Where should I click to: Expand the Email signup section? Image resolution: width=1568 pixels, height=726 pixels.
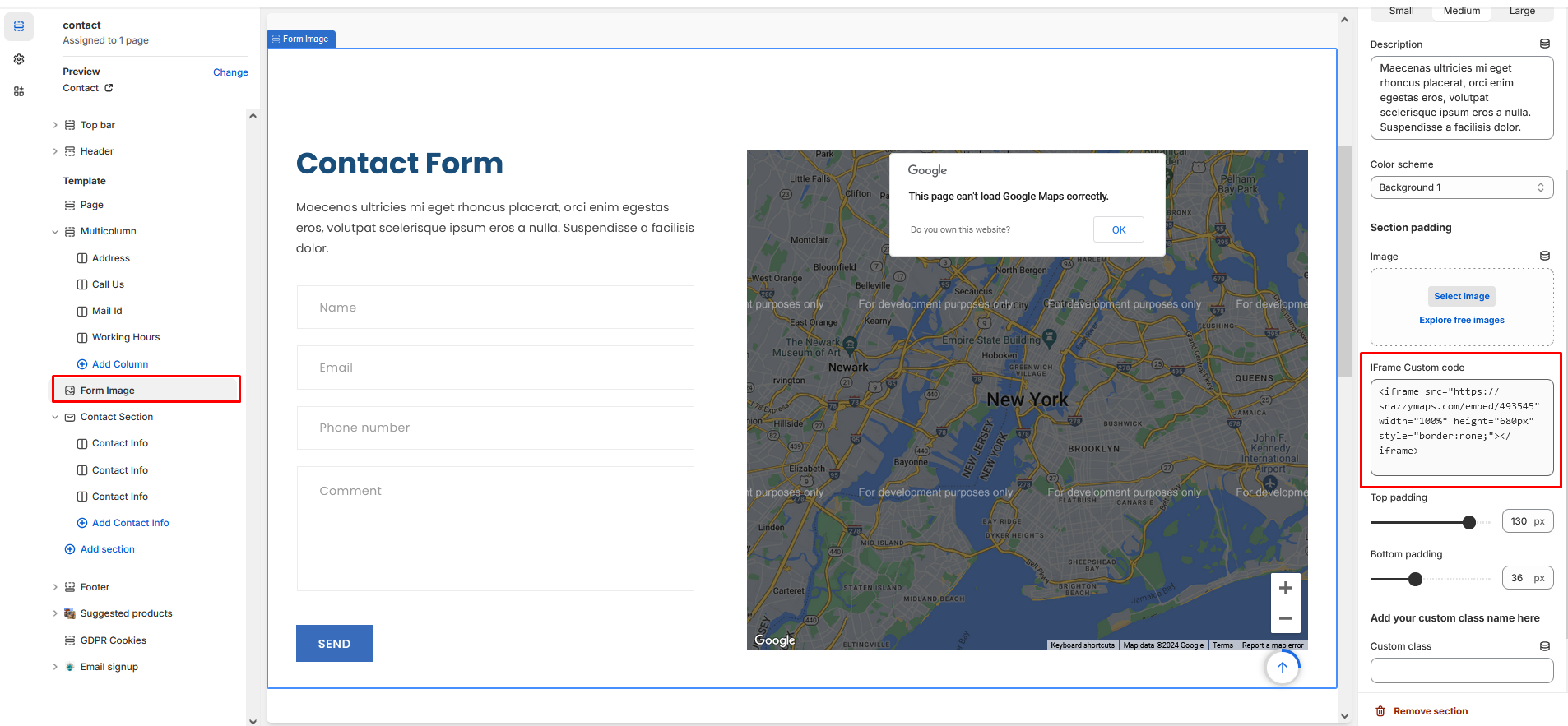coord(55,667)
